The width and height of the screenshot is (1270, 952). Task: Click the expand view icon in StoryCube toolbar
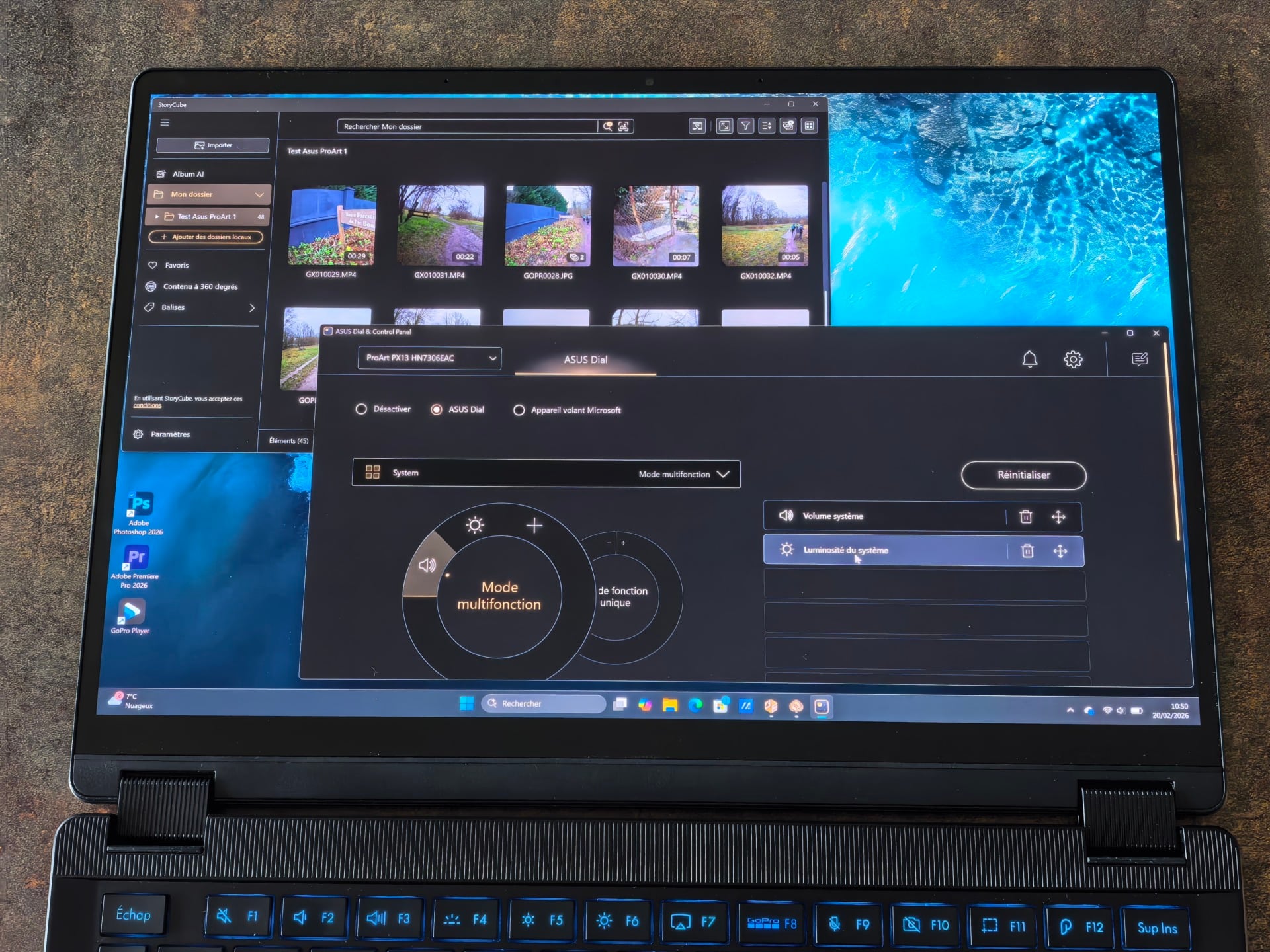(x=725, y=126)
